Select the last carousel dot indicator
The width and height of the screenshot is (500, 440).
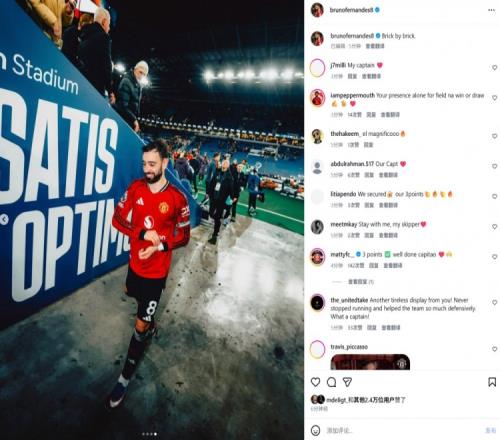point(156,434)
